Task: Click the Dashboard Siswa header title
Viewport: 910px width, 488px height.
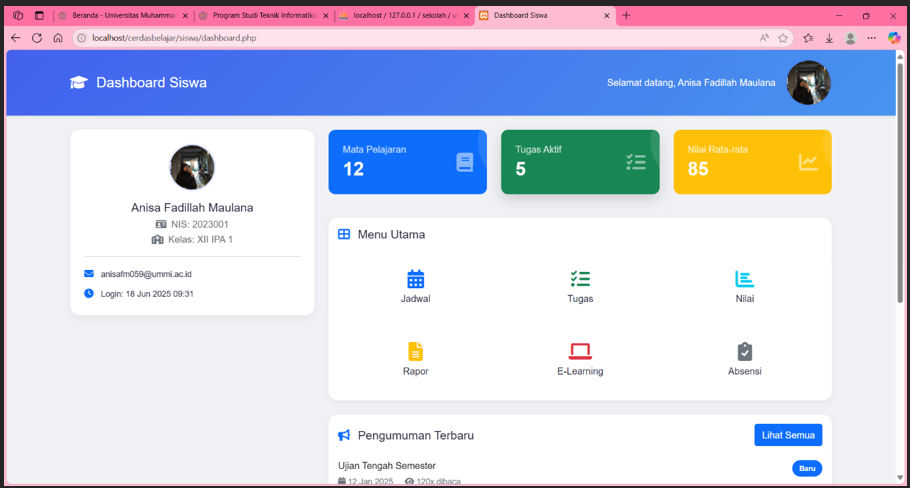Action: (x=151, y=82)
